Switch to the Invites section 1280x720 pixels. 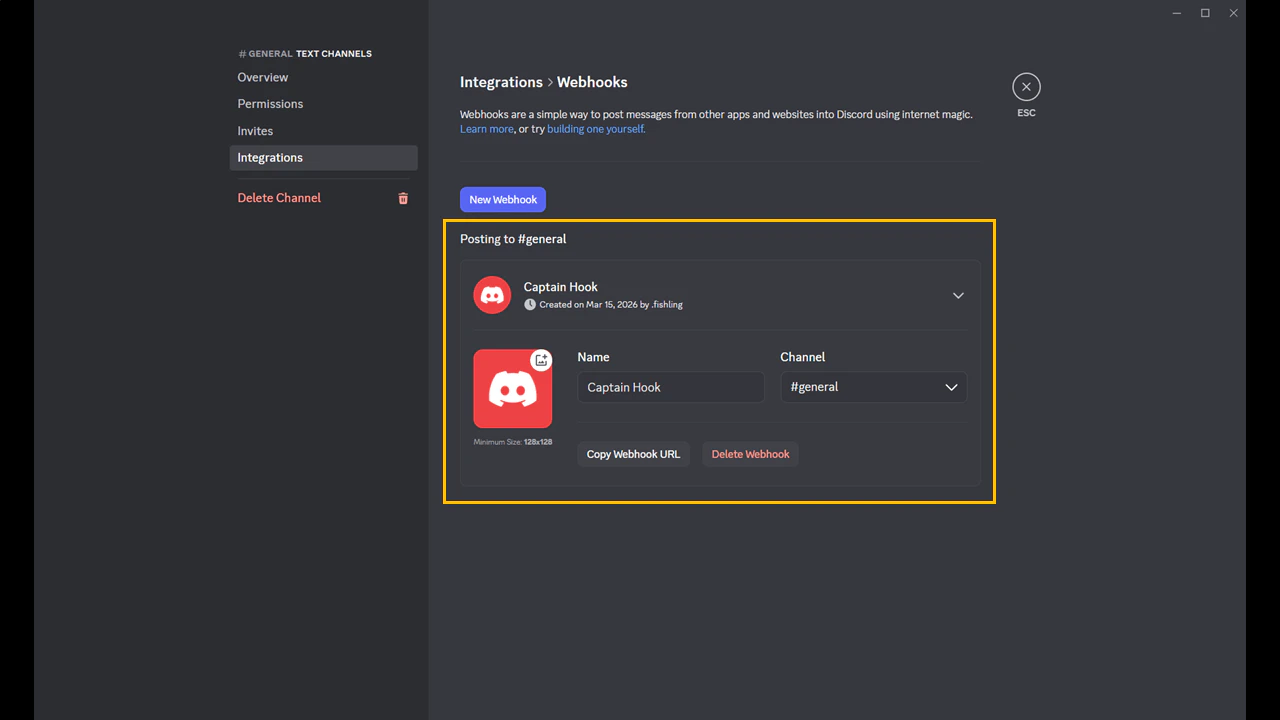(255, 130)
